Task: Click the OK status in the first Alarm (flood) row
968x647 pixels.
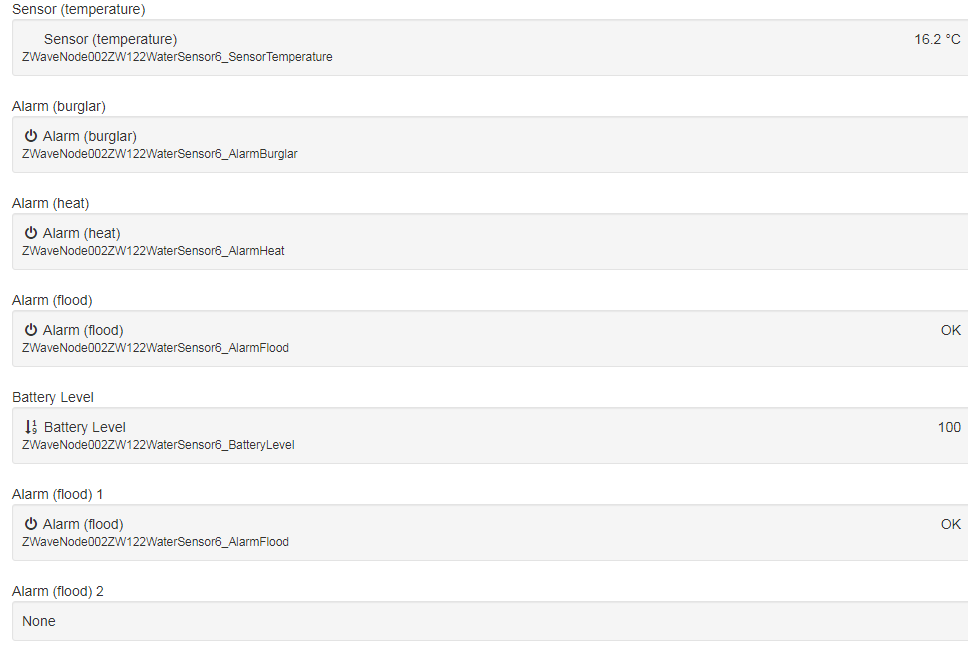Action: tap(951, 330)
